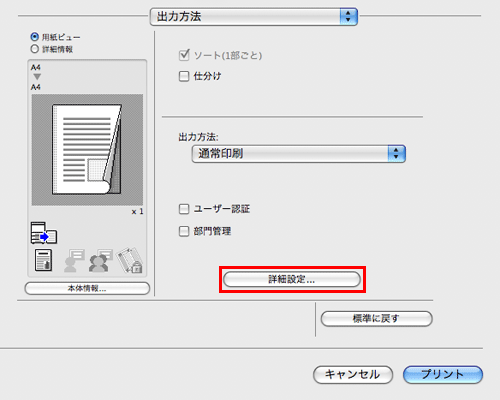Click the grayed secure print lock icon
The height and width of the screenshot is (400, 500).
pyautogui.click(x=130, y=260)
